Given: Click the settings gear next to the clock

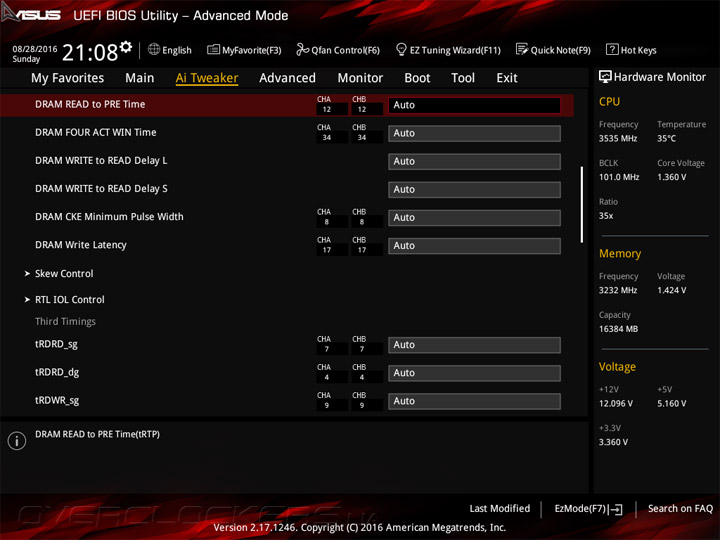Looking at the screenshot, I should [x=126, y=46].
